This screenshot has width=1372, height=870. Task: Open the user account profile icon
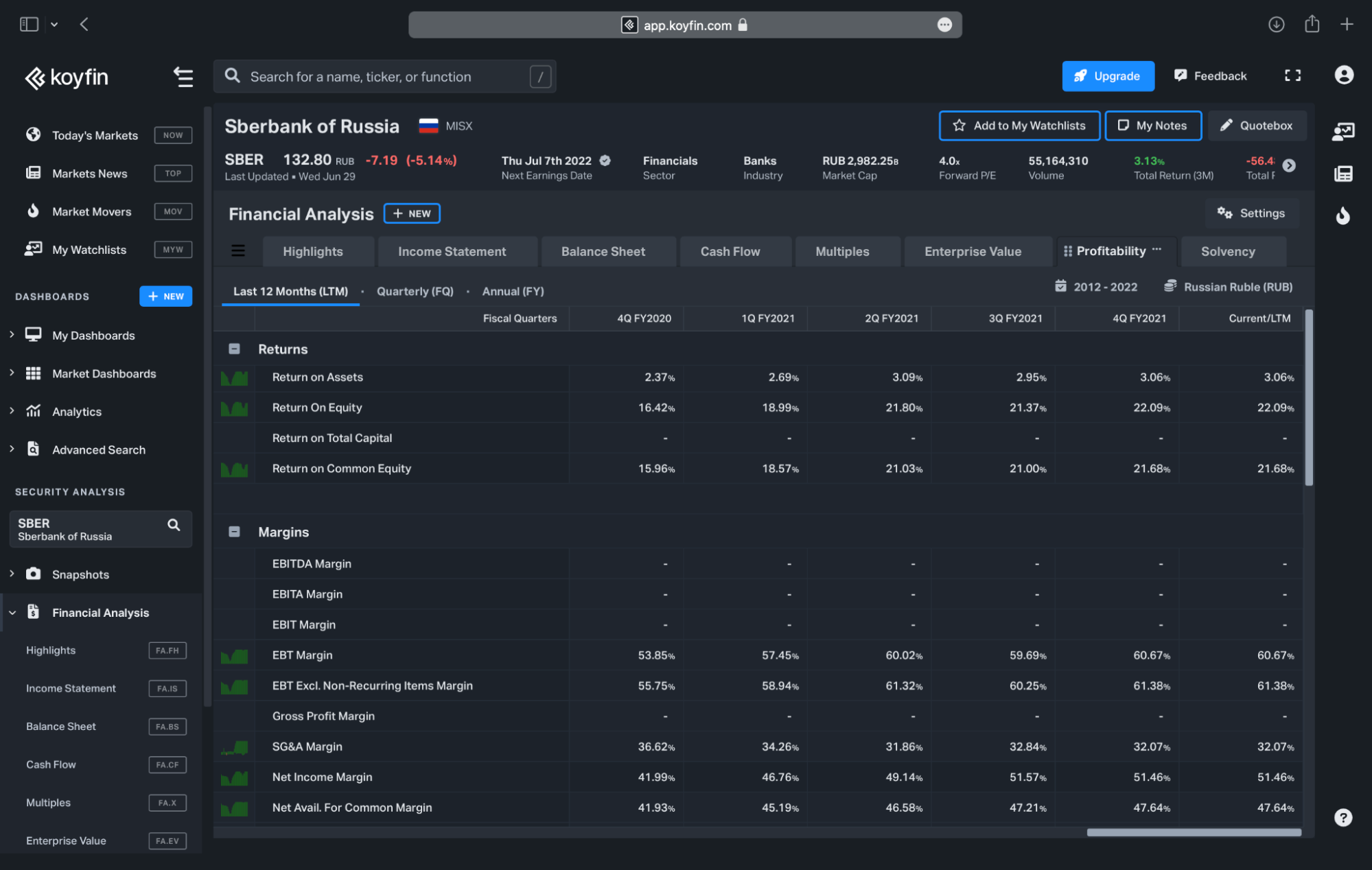[1344, 75]
